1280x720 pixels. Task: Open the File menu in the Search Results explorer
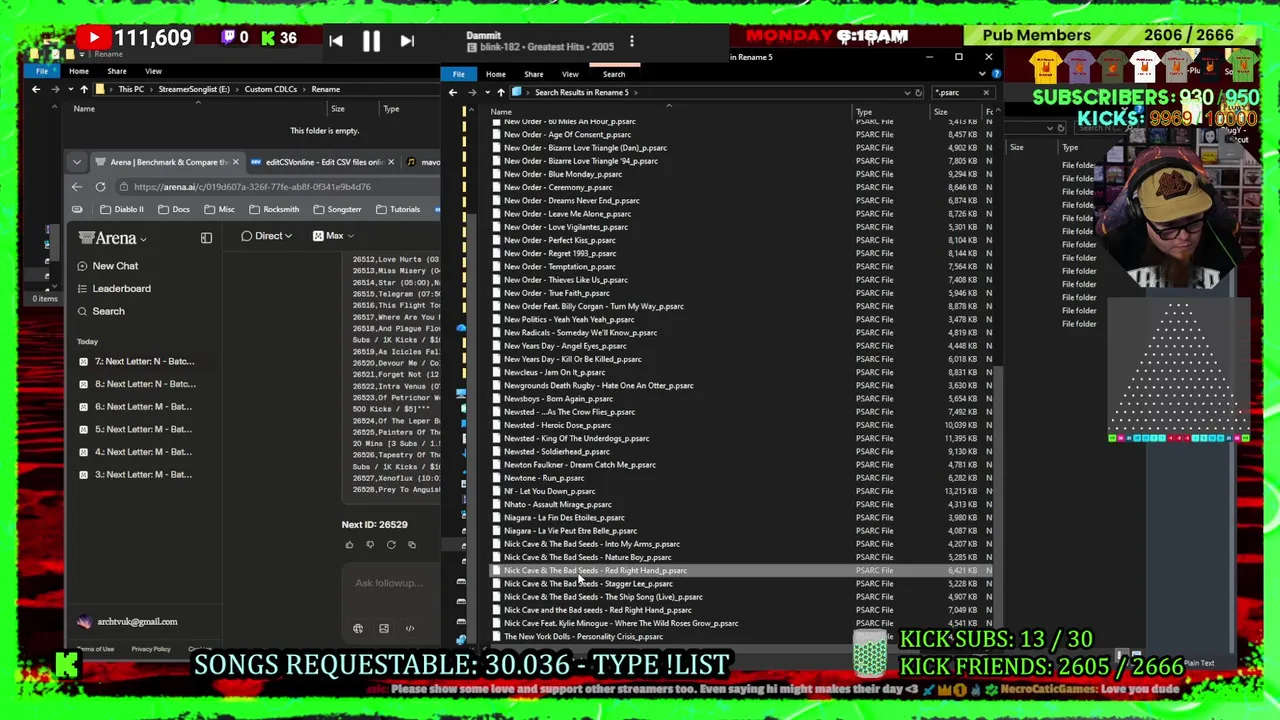[458, 74]
